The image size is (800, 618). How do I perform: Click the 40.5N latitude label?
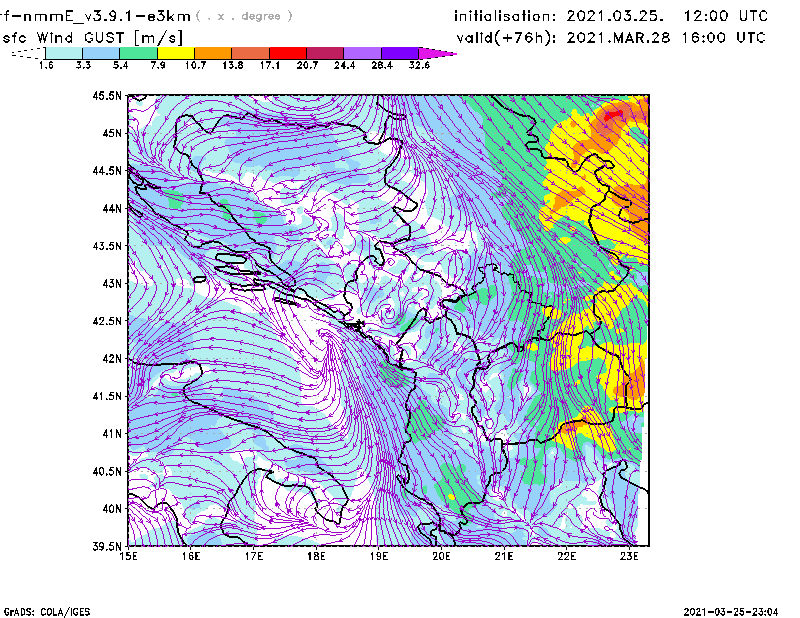pyautogui.click(x=107, y=471)
